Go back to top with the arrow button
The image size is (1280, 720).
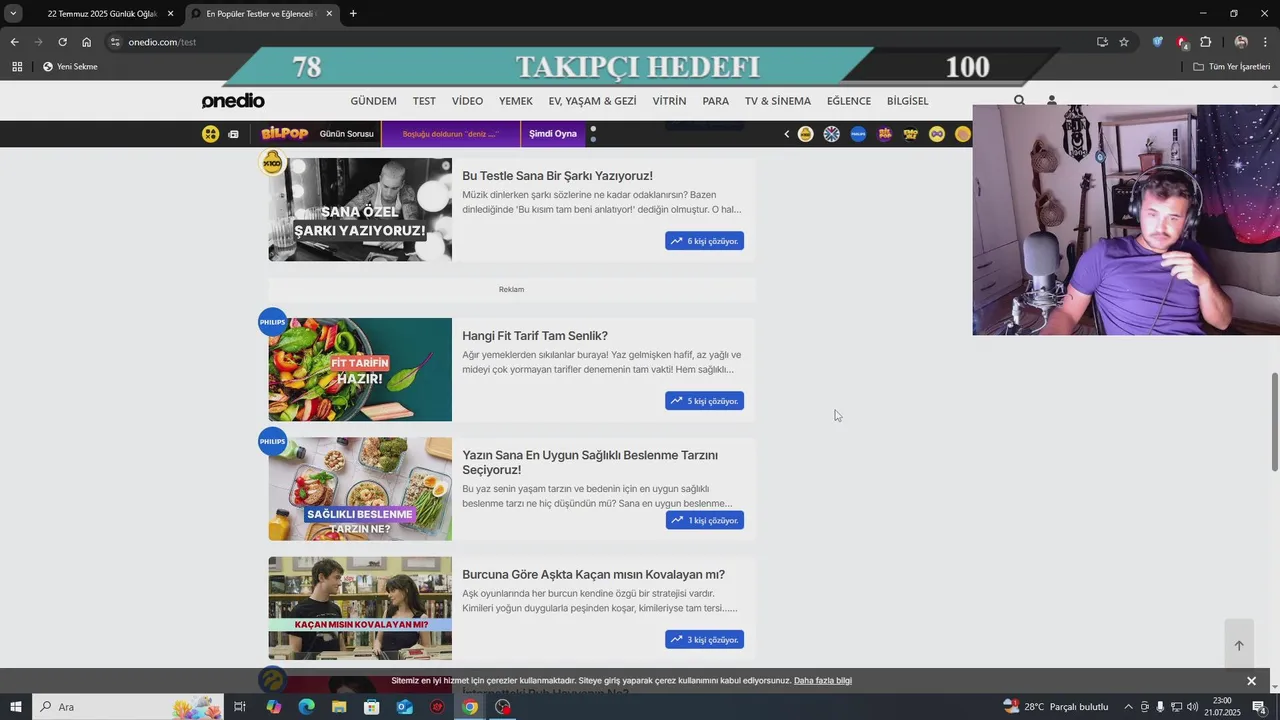(x=1239, y=645)
